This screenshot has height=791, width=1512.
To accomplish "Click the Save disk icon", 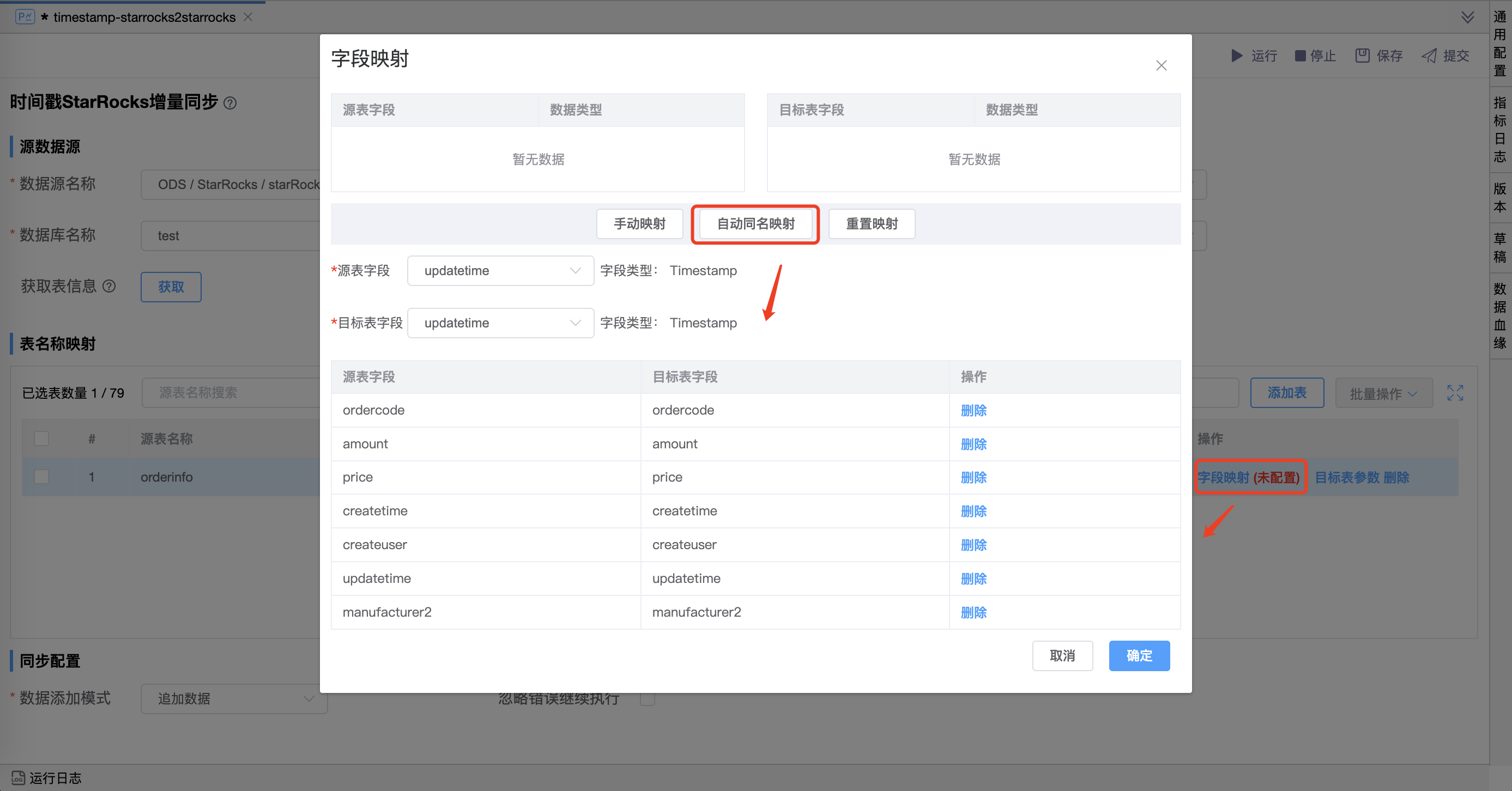I will (x=1362, y=56).
